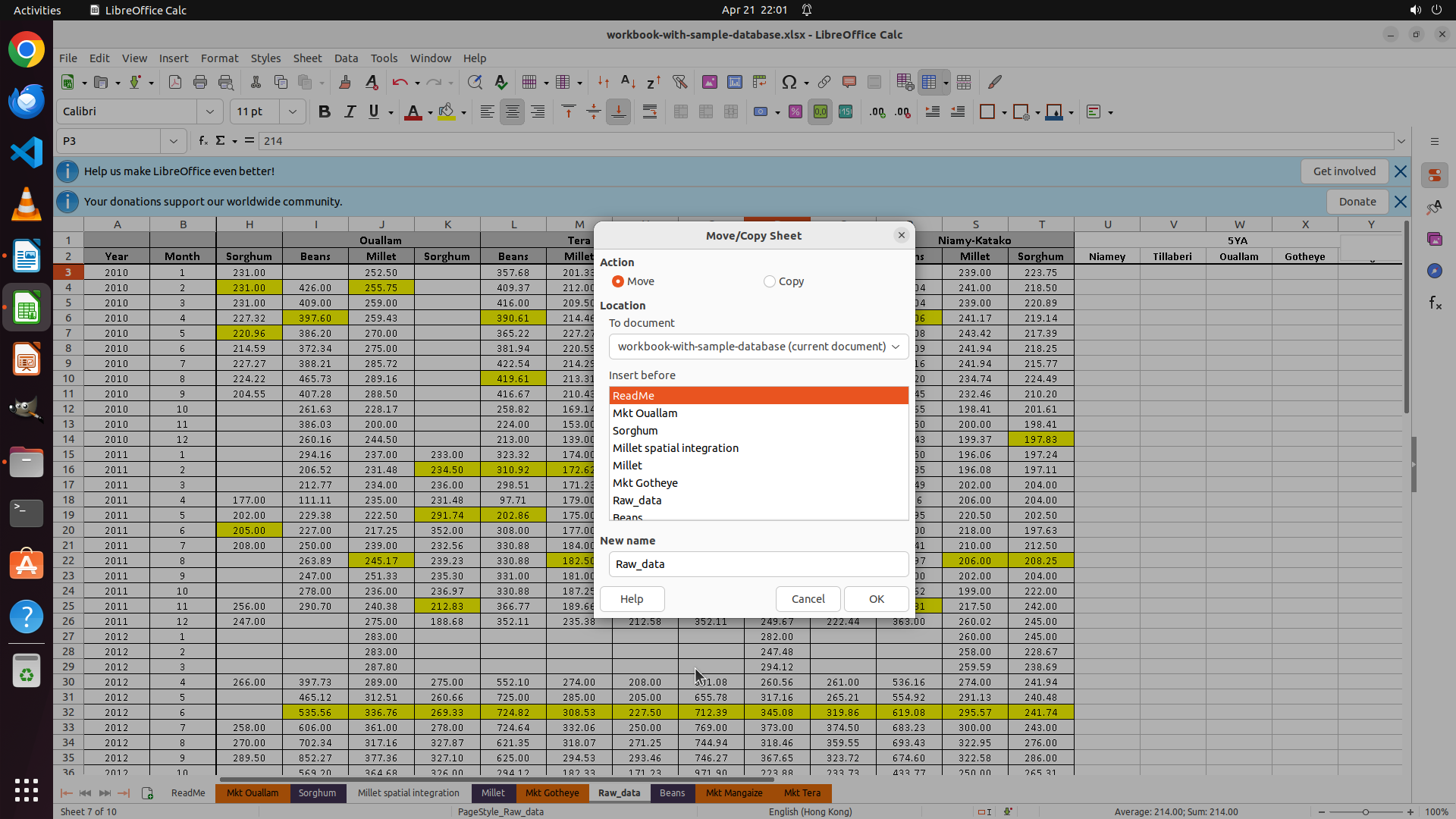Click the Center Horizontally alignment icon
This screenshot has width=1456, height=819.
[513, 112]
